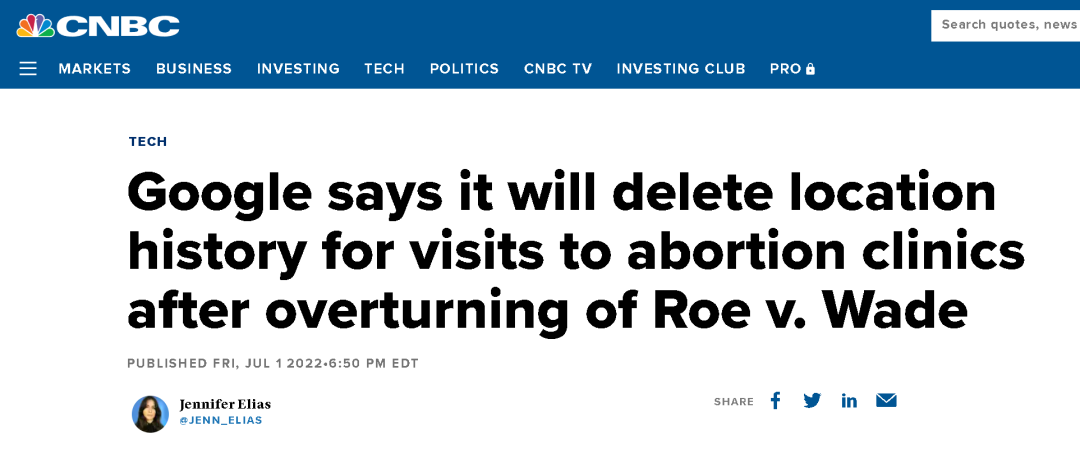Share article on Facebook
Screen dimensions: 1080x458
click(776, 400)
